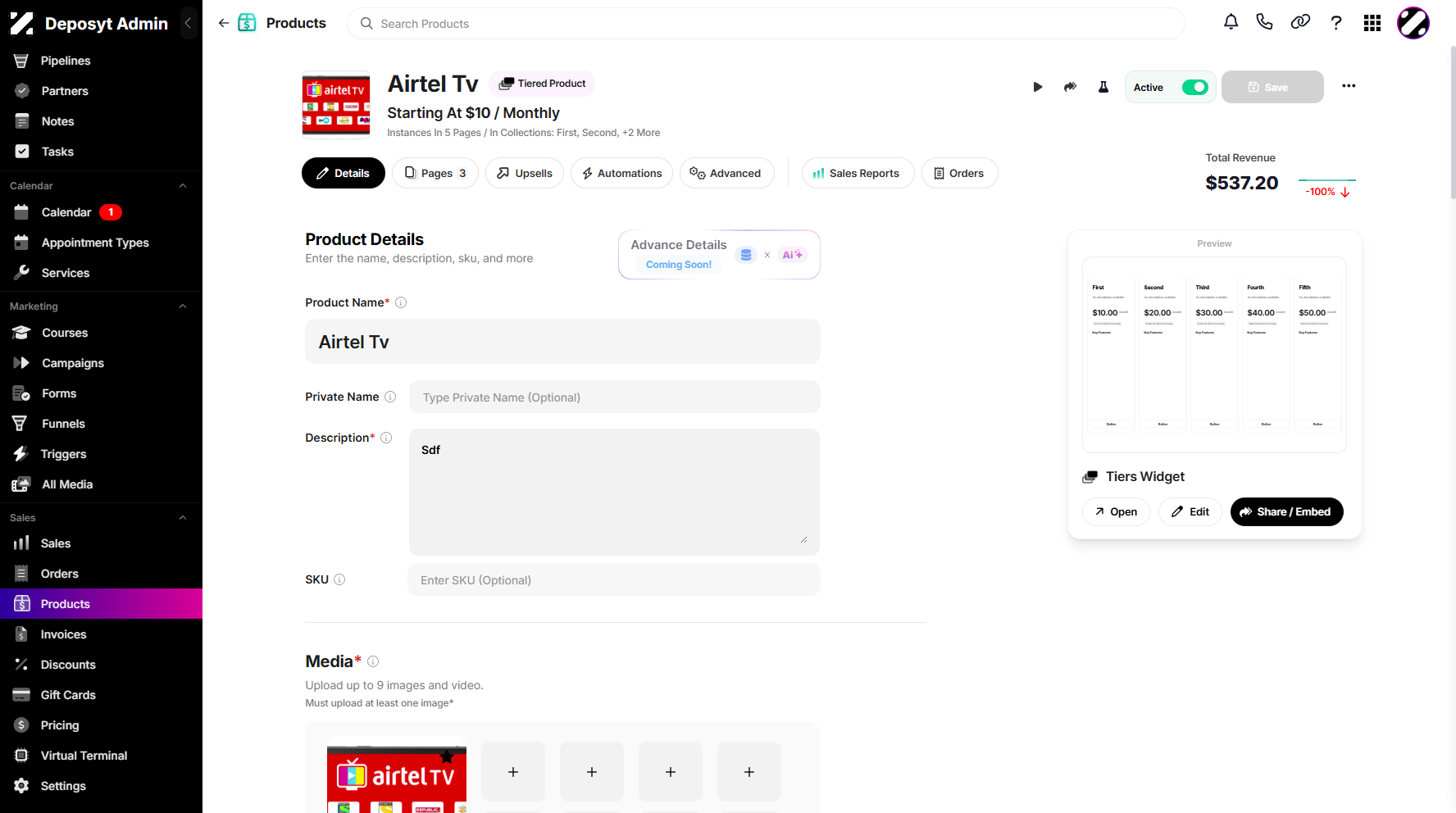Click into the Description textarea

(614, 492)
